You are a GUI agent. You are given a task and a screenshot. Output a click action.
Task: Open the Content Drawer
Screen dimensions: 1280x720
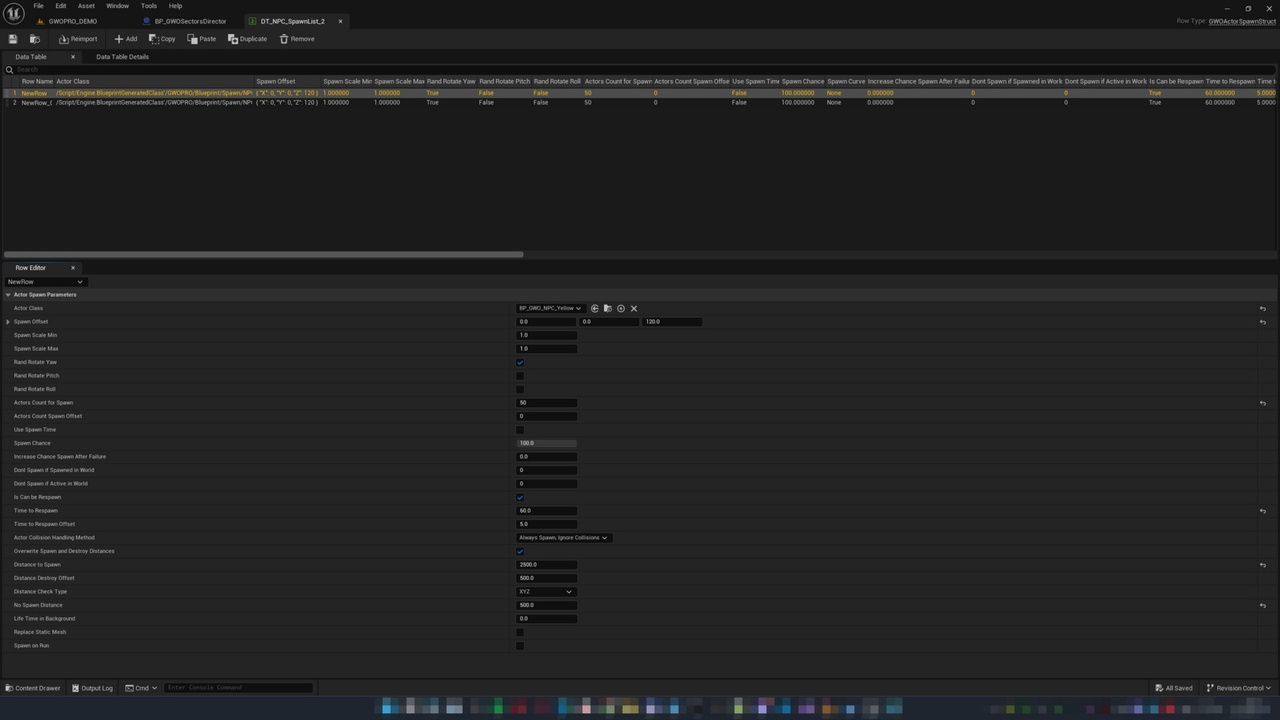[33, 688]
